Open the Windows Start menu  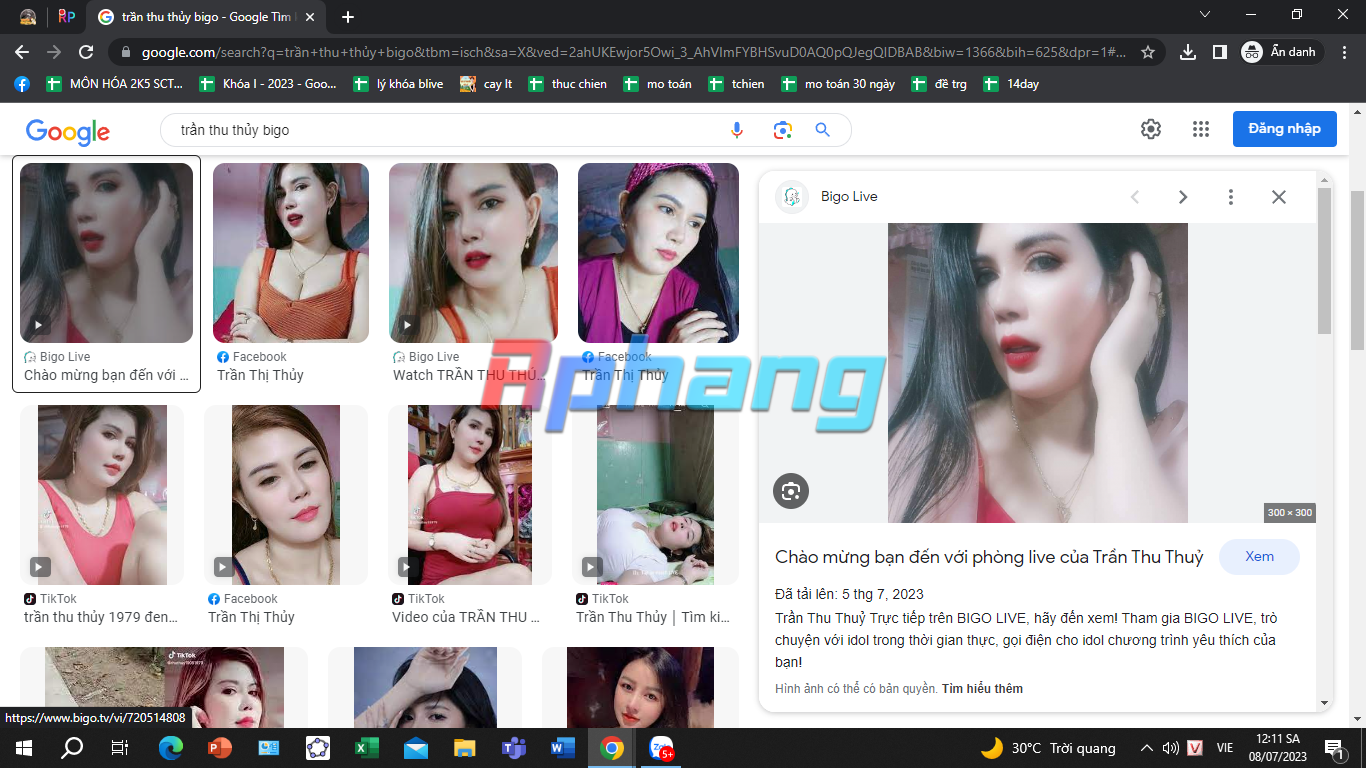[x=23, y=748]
